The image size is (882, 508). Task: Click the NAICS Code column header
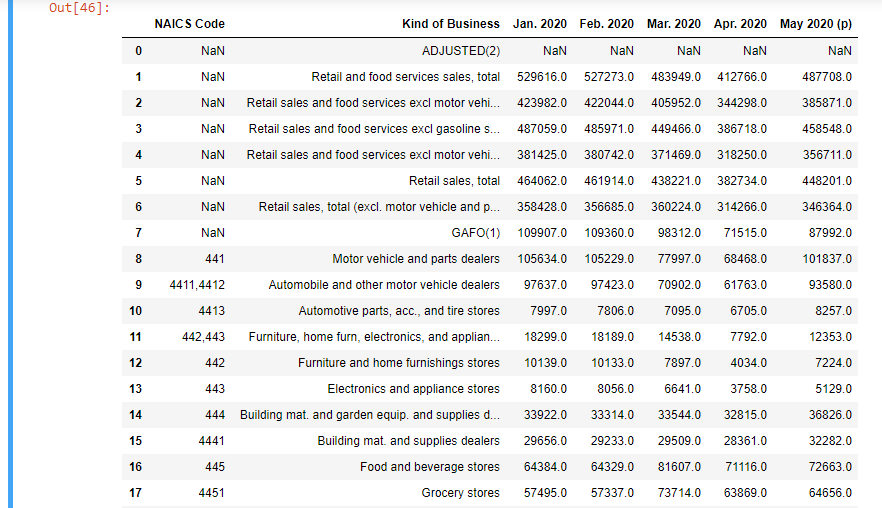pyautogui.click(x=189, y=23)
